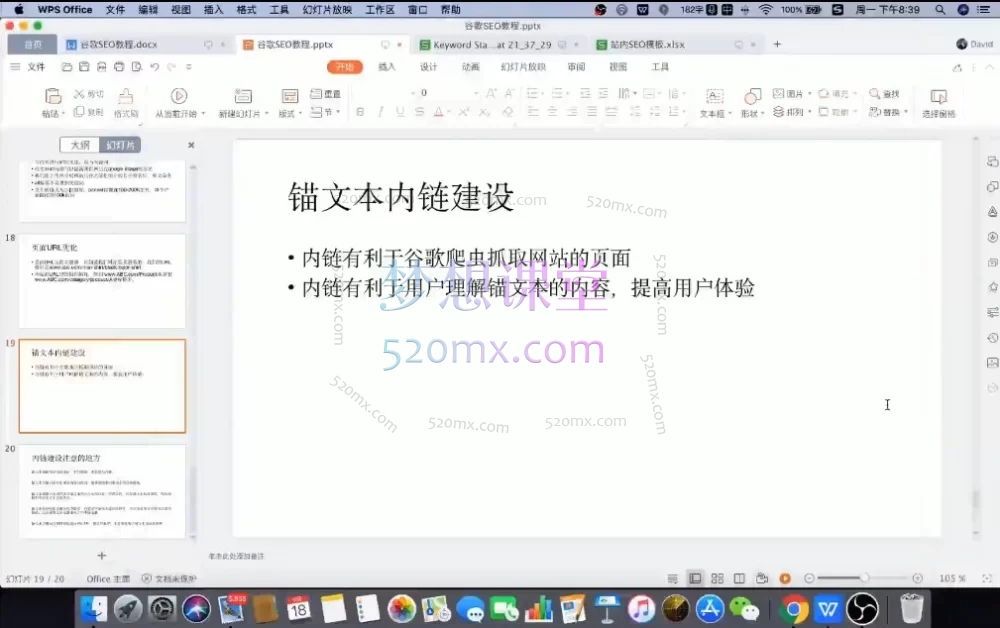Click the normal view icon in status bar
Viewport: 1000px width, 628px height.
coord(695,578)
